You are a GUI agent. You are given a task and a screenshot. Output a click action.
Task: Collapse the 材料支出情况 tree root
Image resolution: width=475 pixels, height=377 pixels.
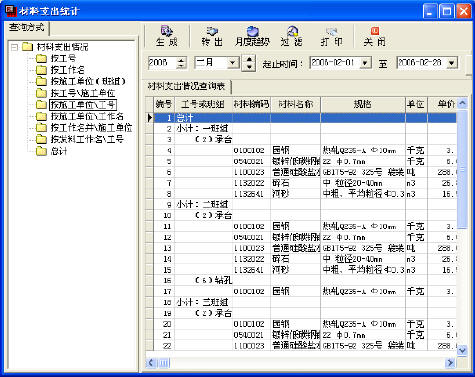pyautogui.click(x=14, y=47)
